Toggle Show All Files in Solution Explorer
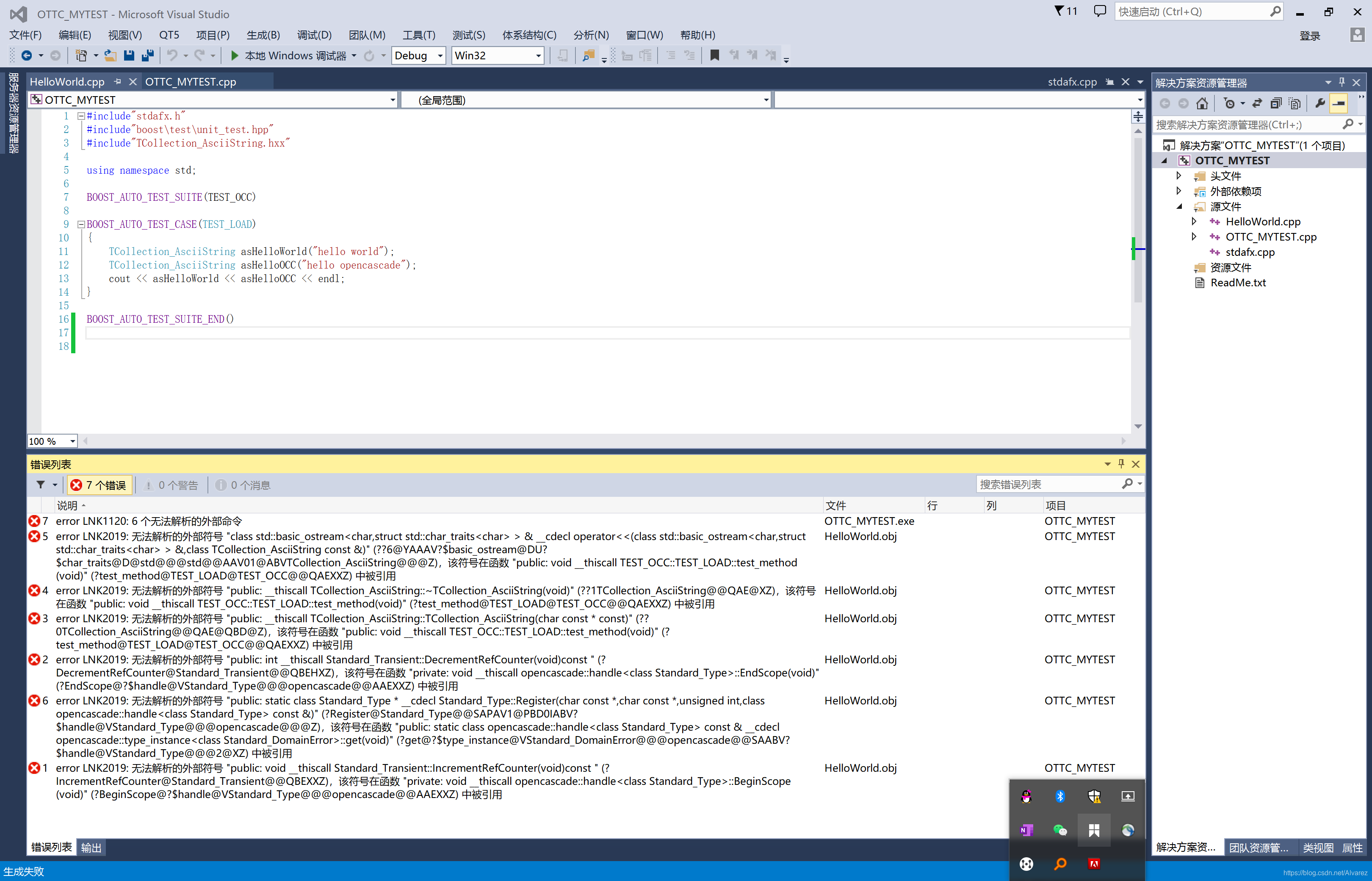 1295,103
